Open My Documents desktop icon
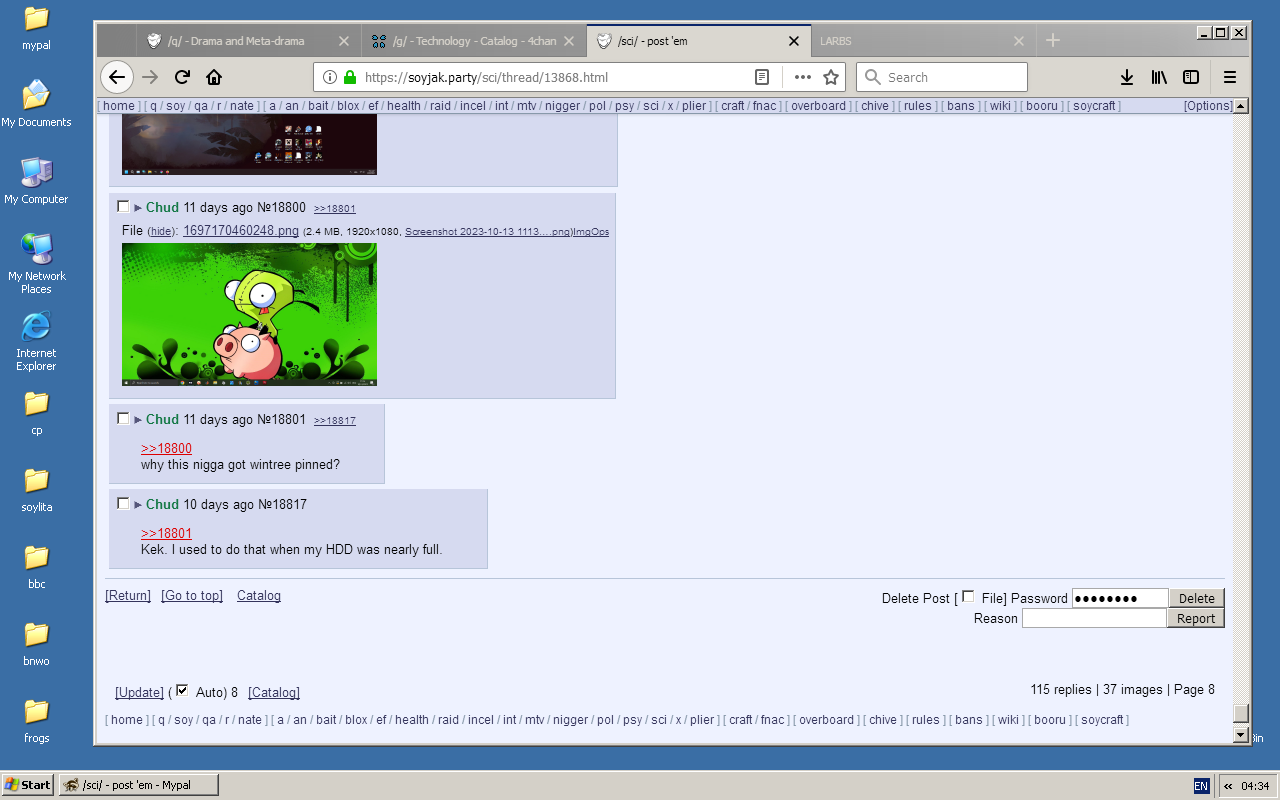This screenshot has width=1280, height=800. point(36,103)
